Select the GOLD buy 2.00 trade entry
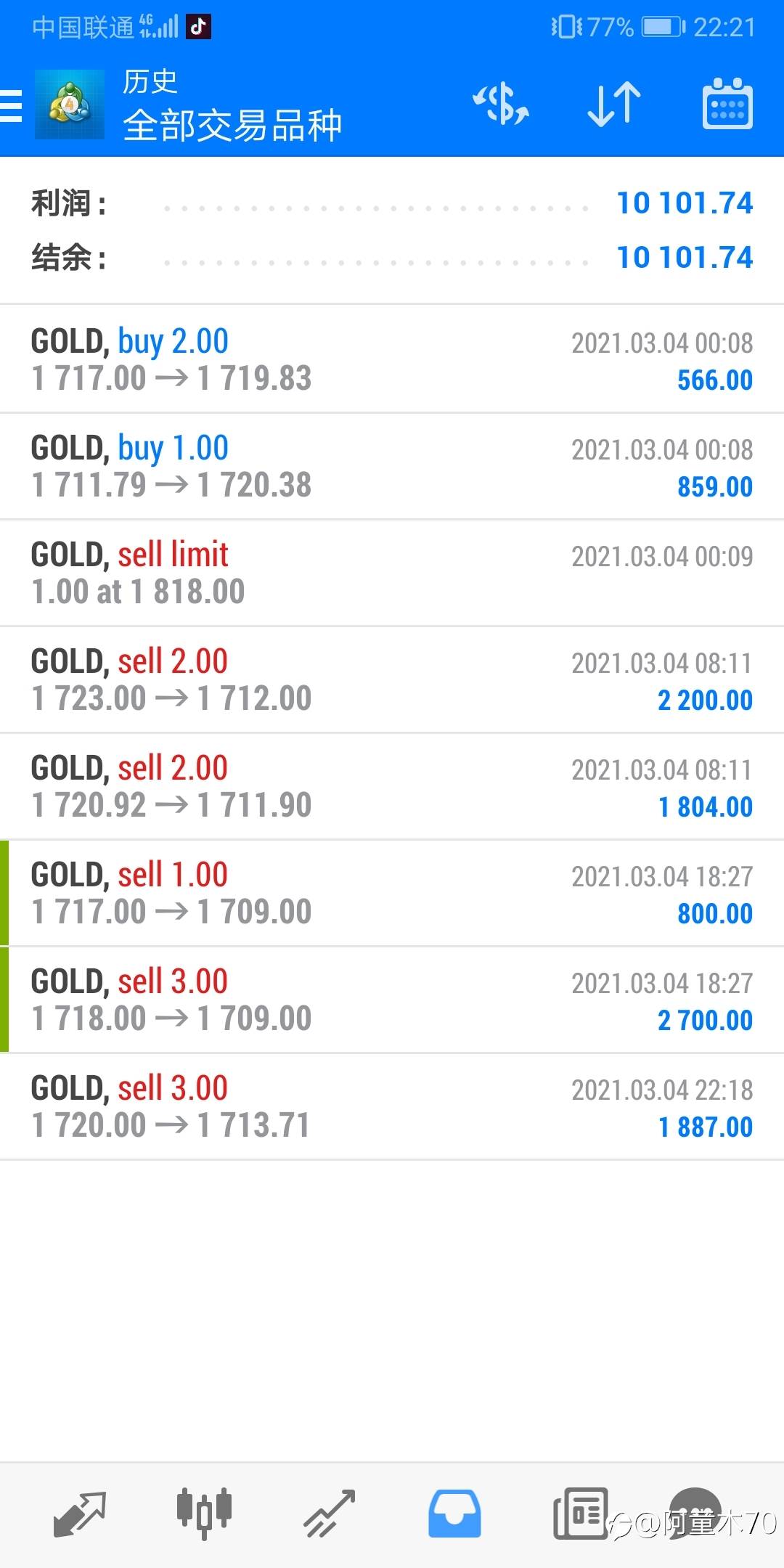Image resolution: width=784 pixels, height=1568 pixels. [x=392, y=359]
